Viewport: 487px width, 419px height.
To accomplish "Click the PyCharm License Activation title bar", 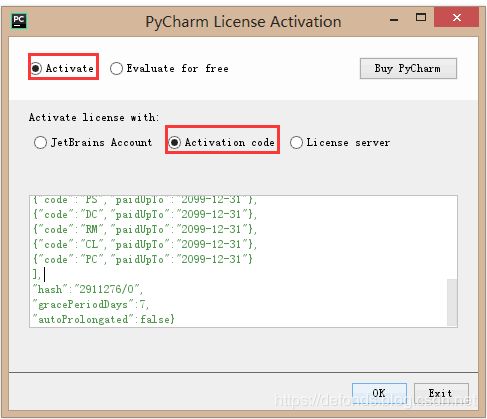I will click(243, 22).
